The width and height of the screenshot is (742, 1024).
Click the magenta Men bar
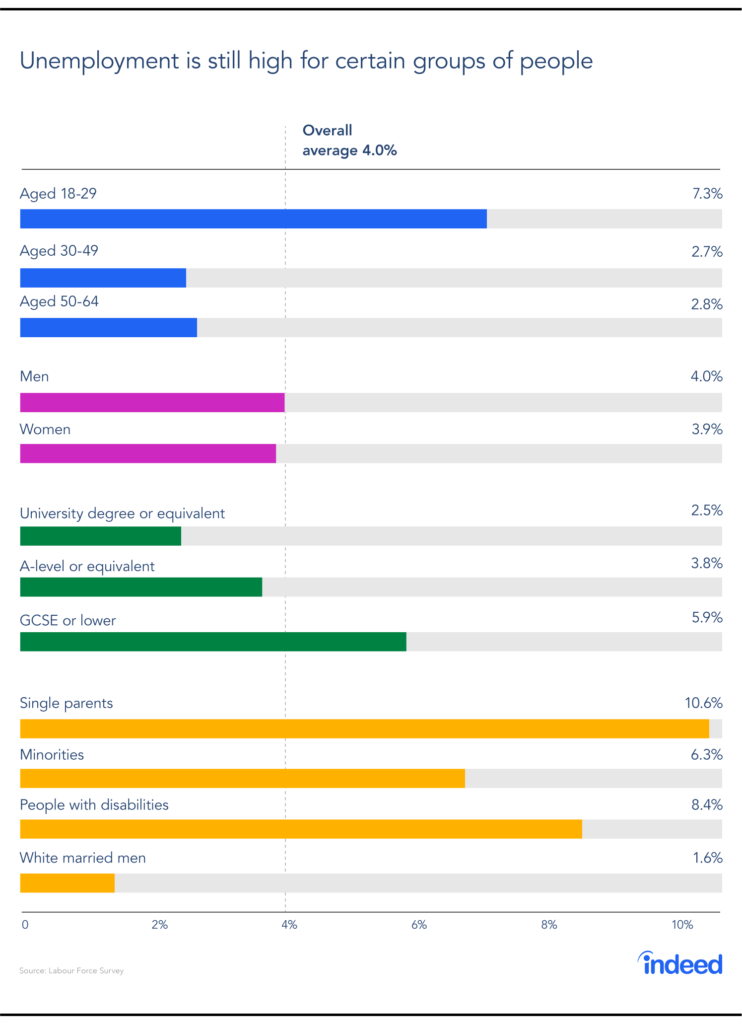(x=152, y=403)
